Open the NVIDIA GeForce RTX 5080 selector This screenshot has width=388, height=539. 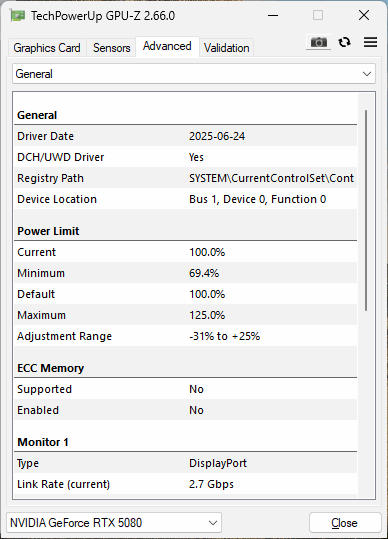tap(114, 523)
